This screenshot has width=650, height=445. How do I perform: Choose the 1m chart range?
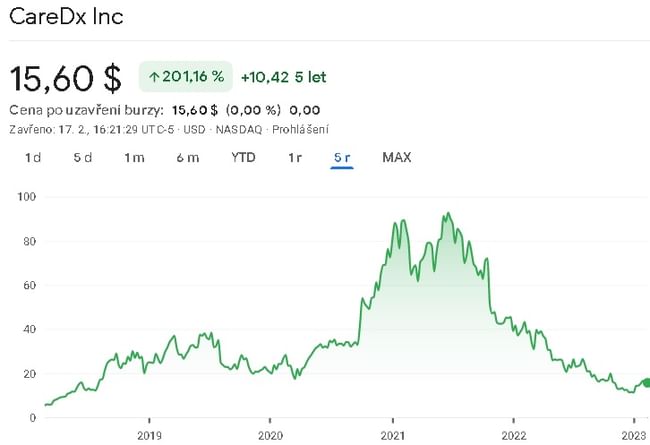click(134, 157)
